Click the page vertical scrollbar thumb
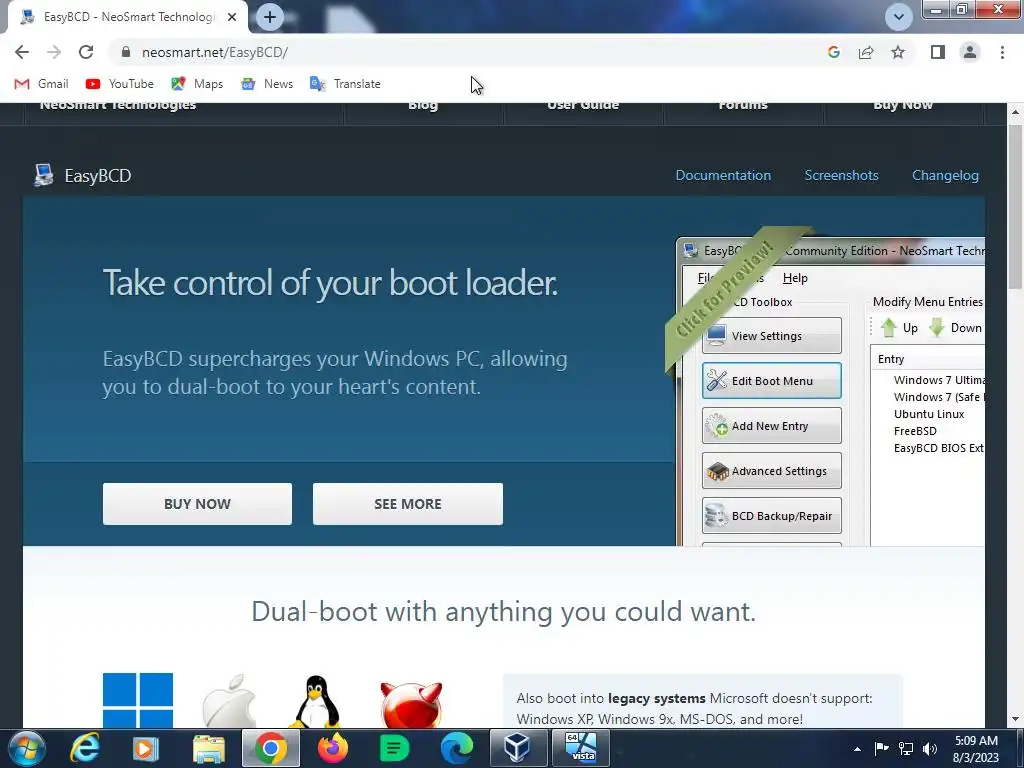Screen dimensions: 1024x768 (1015, 206)
